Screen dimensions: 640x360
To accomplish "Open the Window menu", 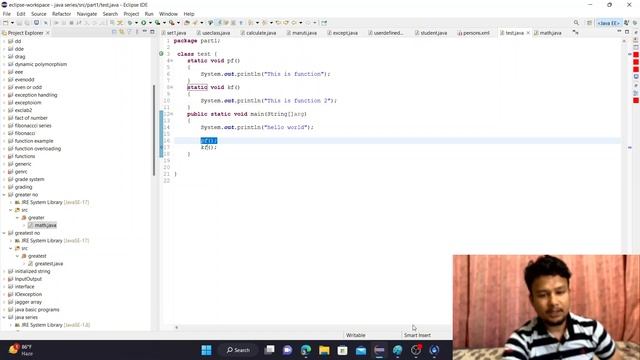I will pos(168,14).
